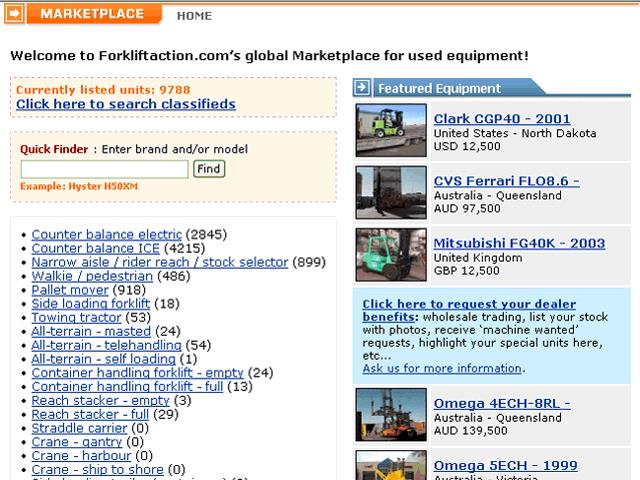
Task: Open the MARKETPLACE tab
Action: click(x=92, y=14)
